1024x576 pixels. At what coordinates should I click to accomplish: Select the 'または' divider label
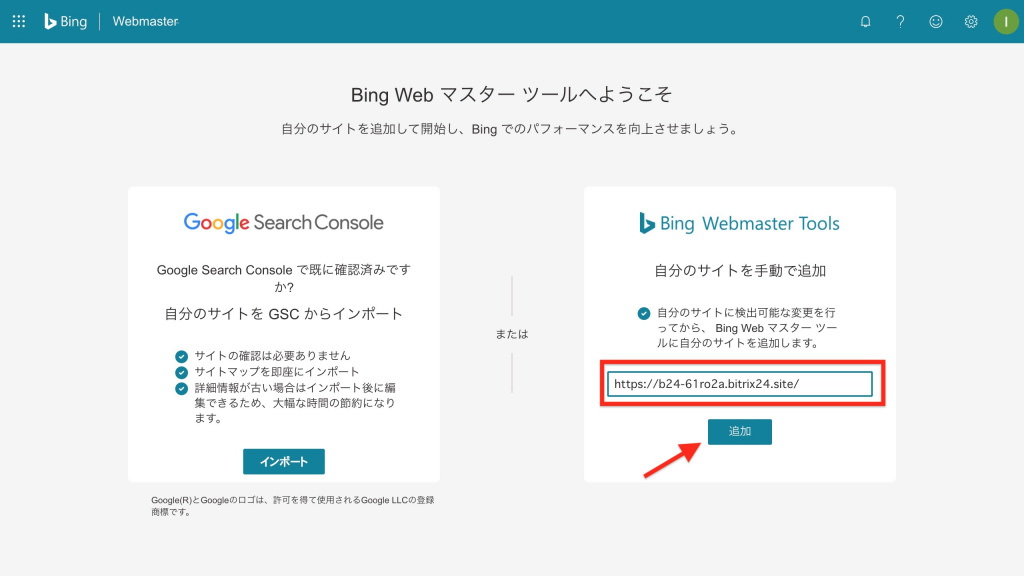[x=511, y=334]
